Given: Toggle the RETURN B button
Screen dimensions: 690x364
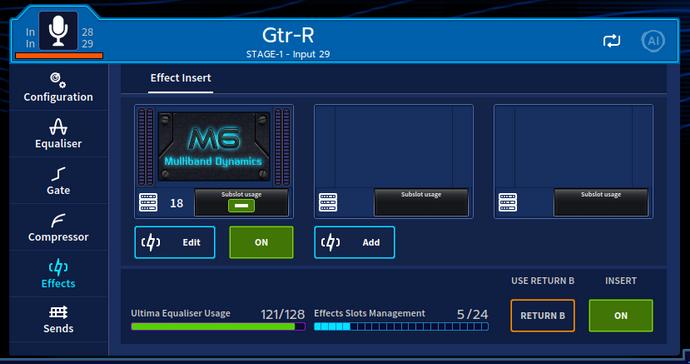Looking at the screenshot, I should tap(543, 316).
